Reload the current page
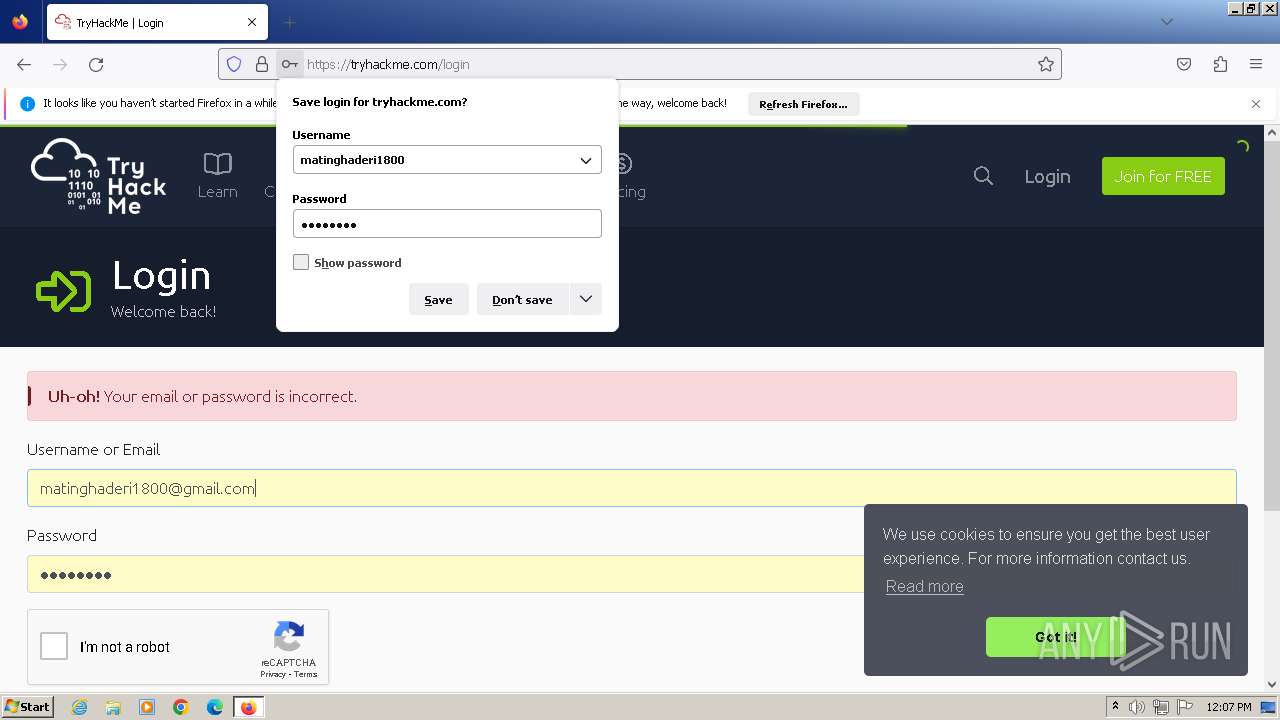The image size is (1280, 720). [x=96, y=64]
